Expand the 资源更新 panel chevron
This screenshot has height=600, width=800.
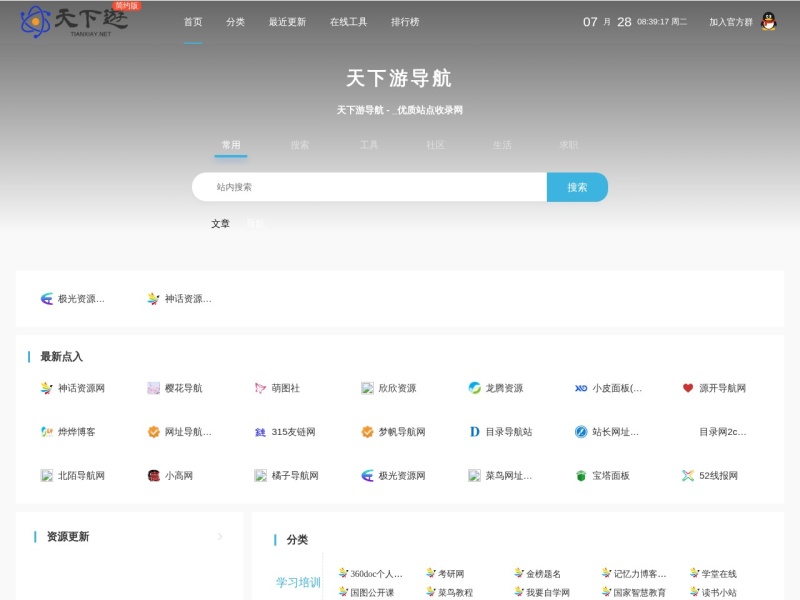coord(220,536)
